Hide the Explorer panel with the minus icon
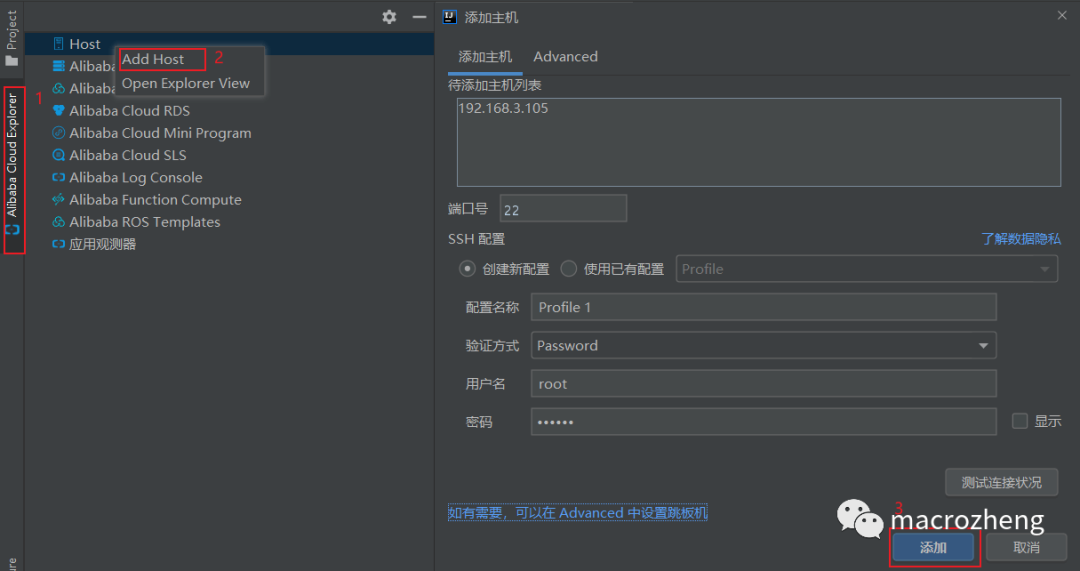 419,17
